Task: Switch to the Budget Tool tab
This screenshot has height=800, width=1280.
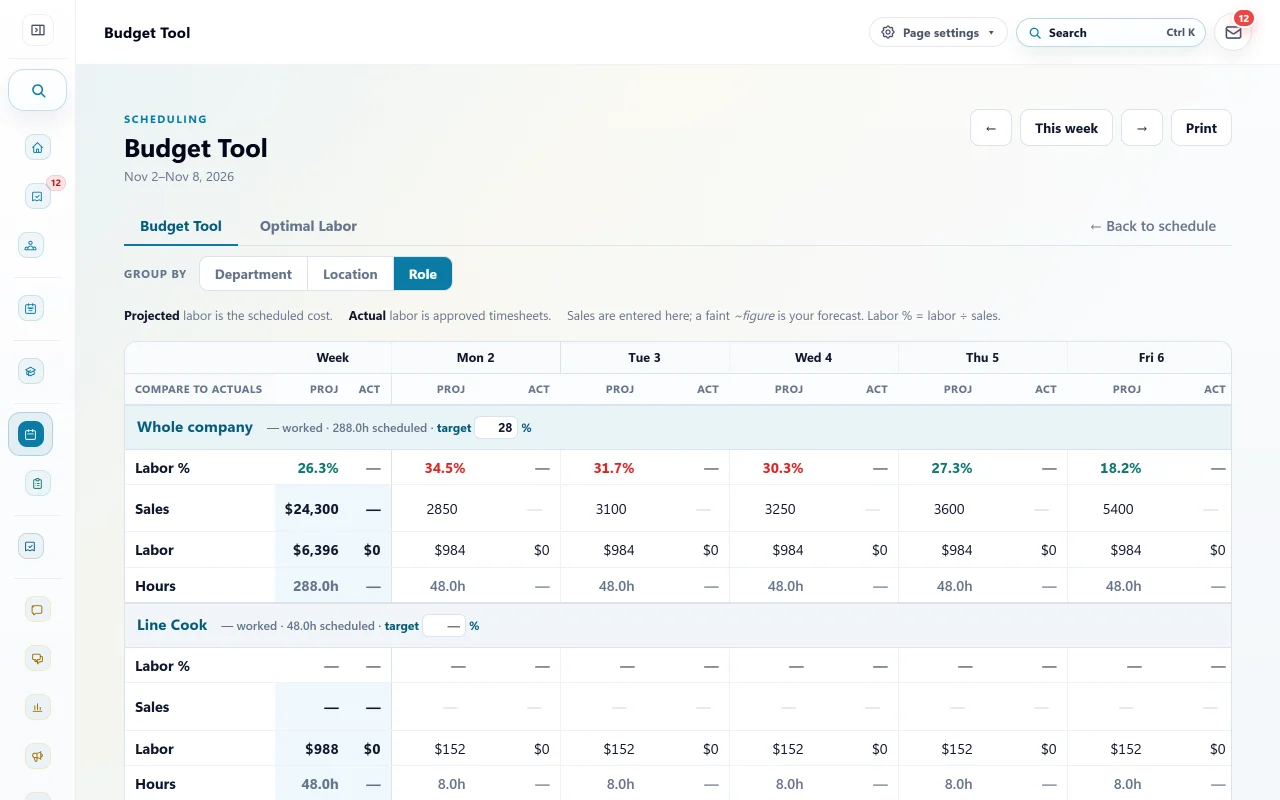Action: click(x=181, y=226)
